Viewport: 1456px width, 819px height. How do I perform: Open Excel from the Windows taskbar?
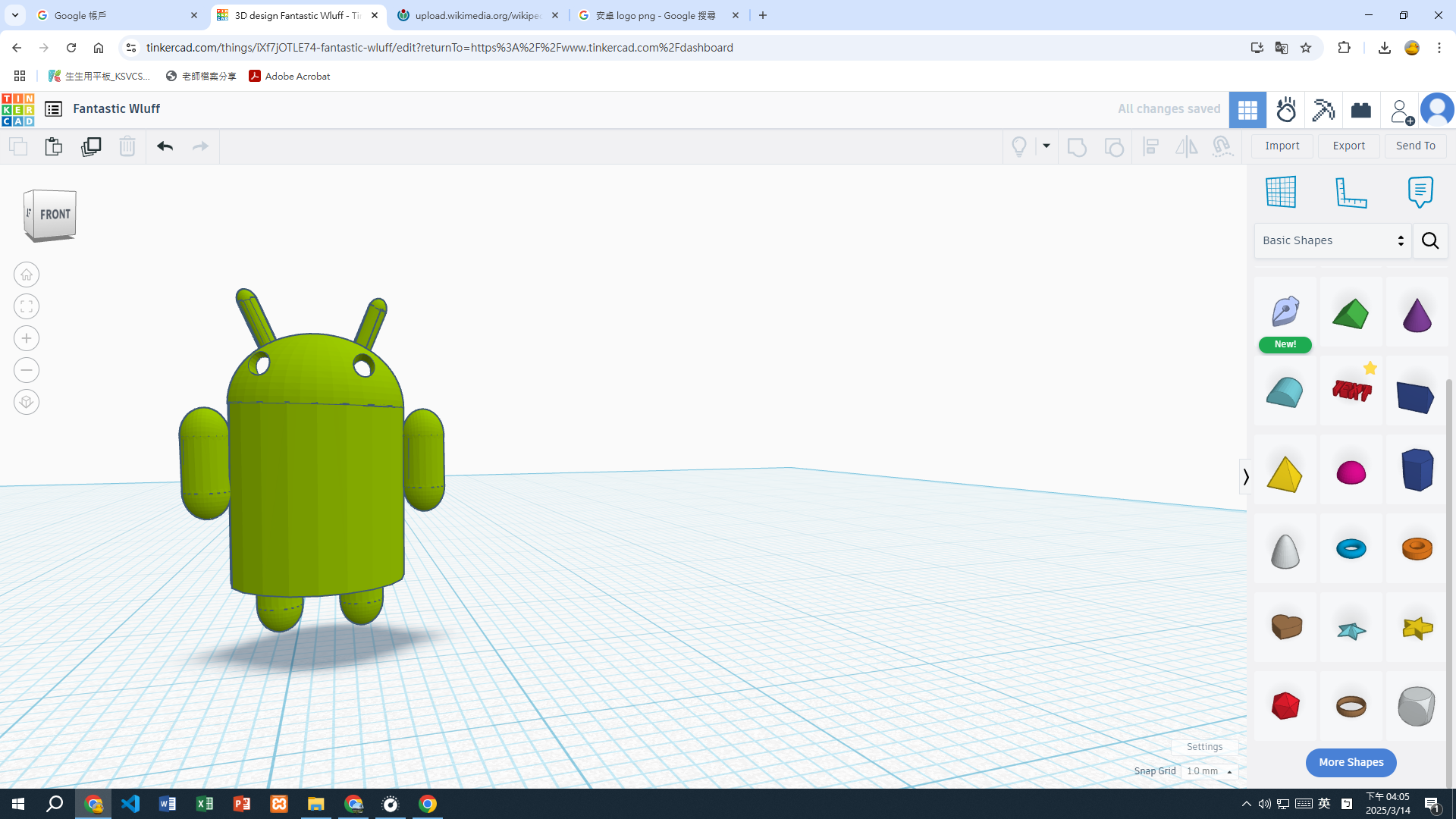205,804
